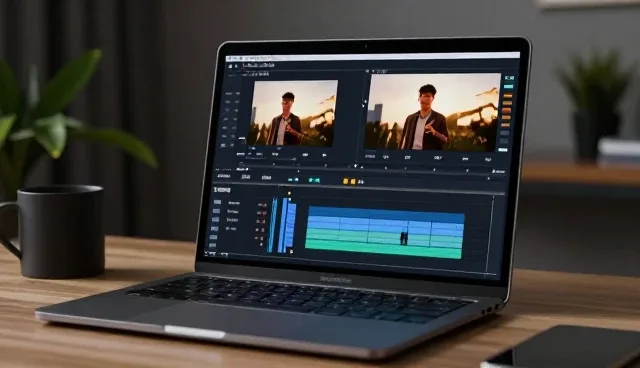The width and height of the screenshot is (640, 368).
Task: Choose the lowest orange swatch in the right panel
Action: (506, 125)
